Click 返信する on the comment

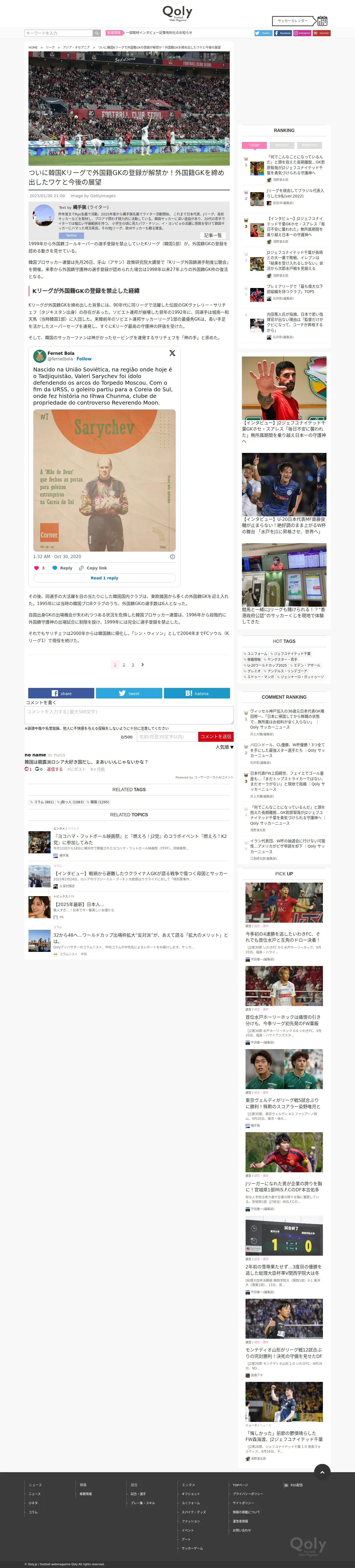[x=55, y=769]
